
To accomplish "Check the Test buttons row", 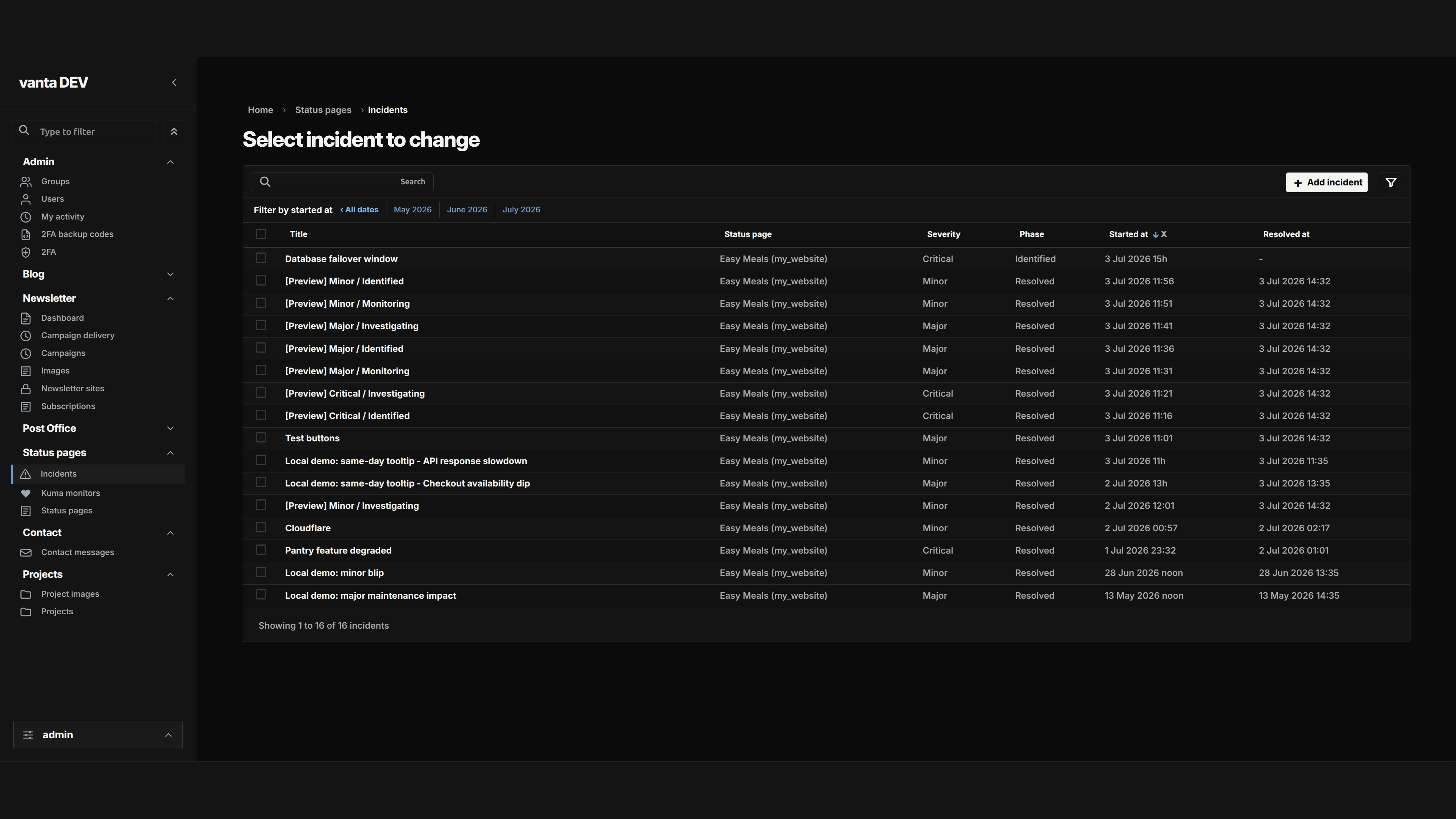I will 261,438.
